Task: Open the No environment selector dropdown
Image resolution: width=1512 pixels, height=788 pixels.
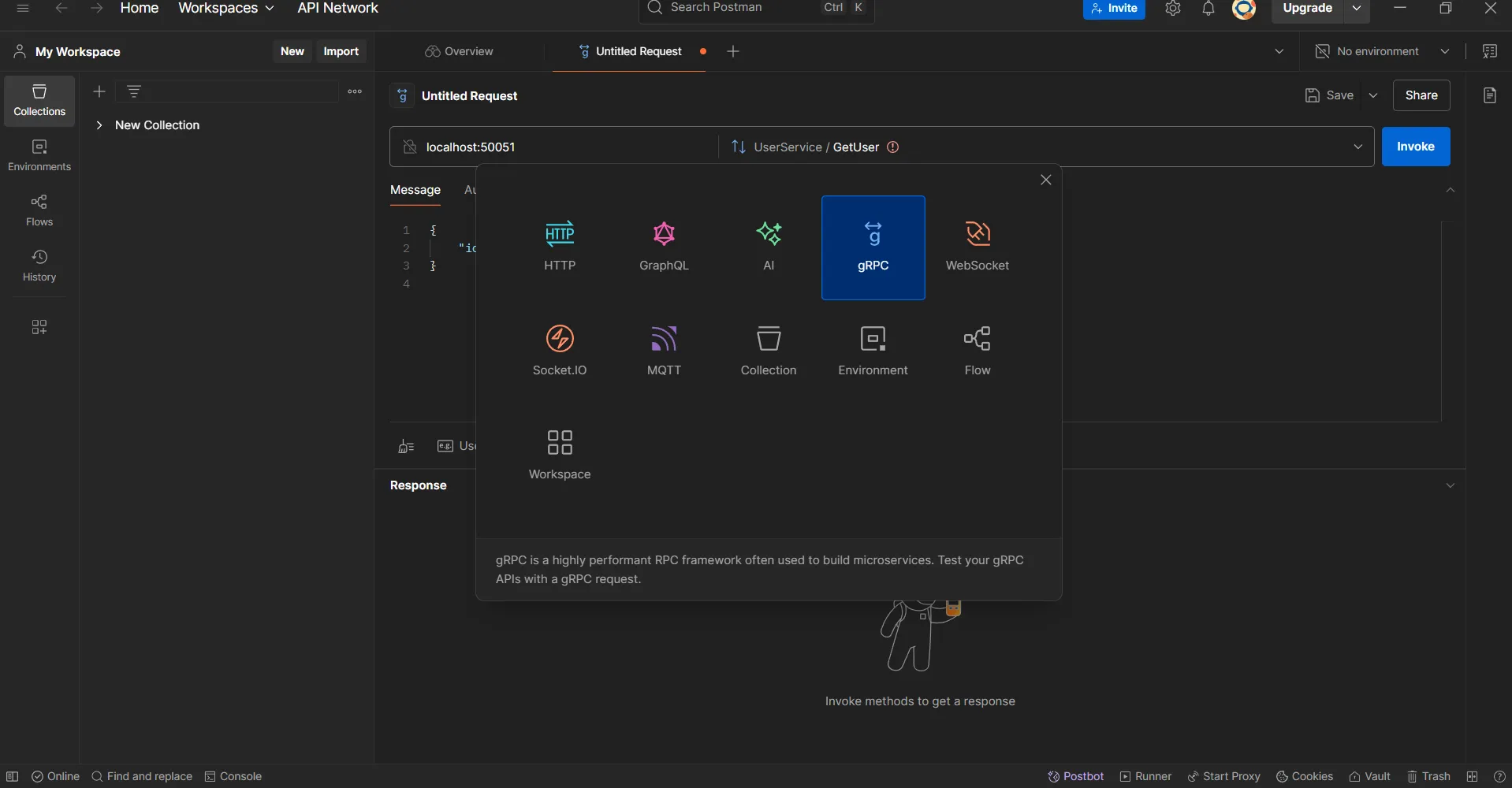Action: coord(1382,51)
